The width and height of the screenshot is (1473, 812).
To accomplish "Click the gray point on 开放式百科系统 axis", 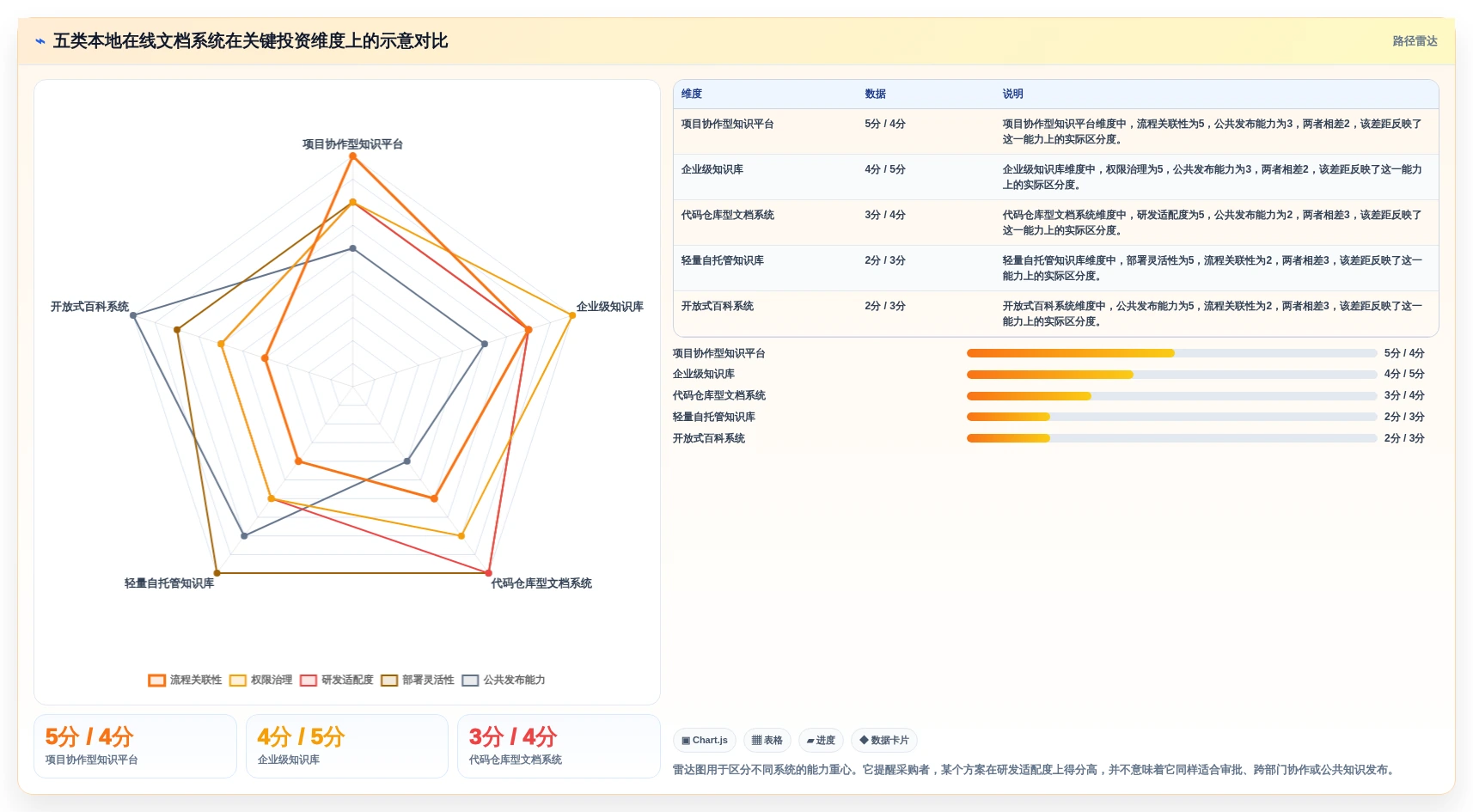I will coord(133,315).
